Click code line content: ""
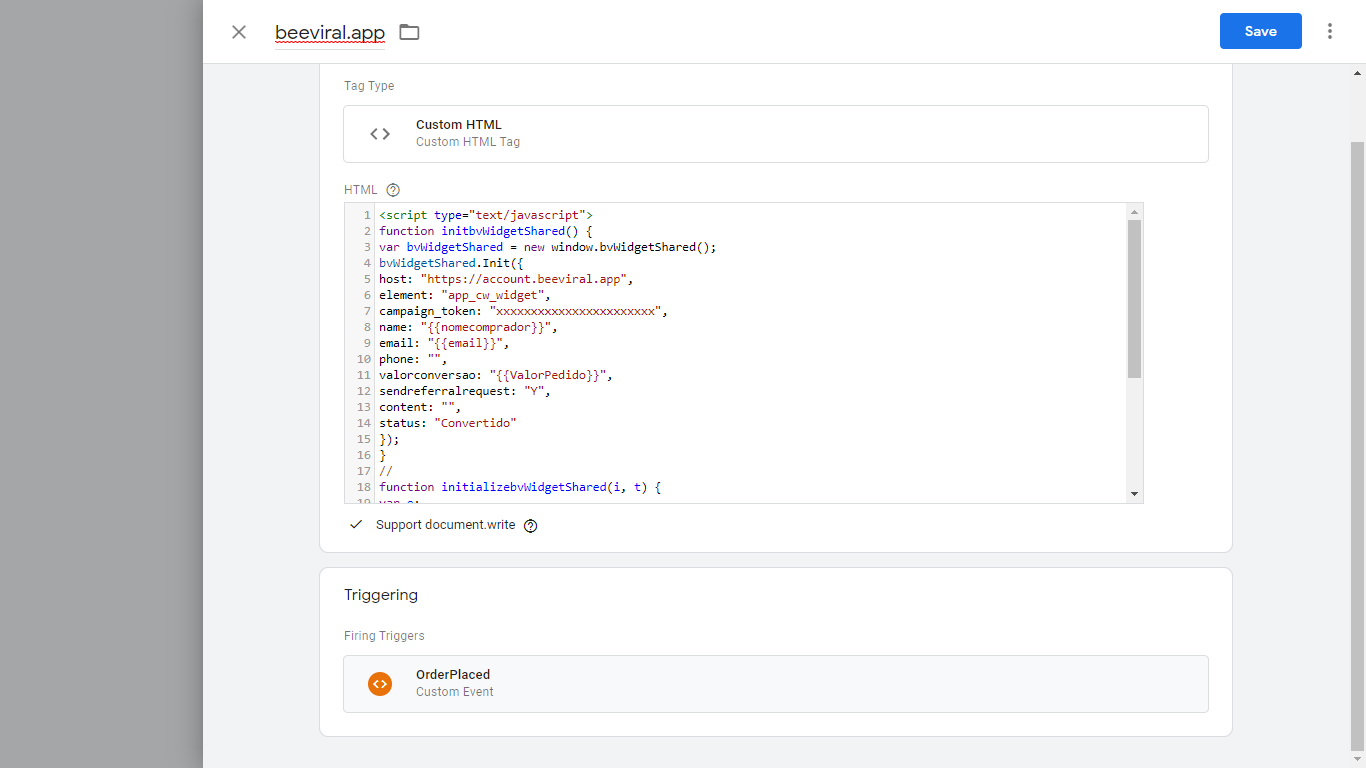The image size is (1366, 768). 420,407
